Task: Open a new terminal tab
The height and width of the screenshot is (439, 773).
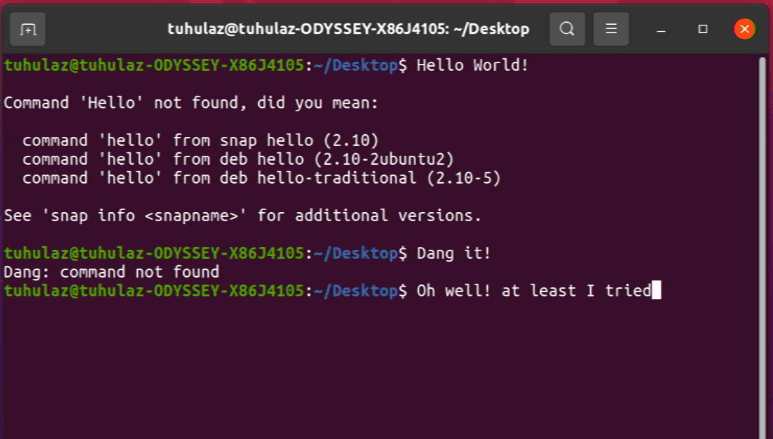Action: click(x=28, y=29)
